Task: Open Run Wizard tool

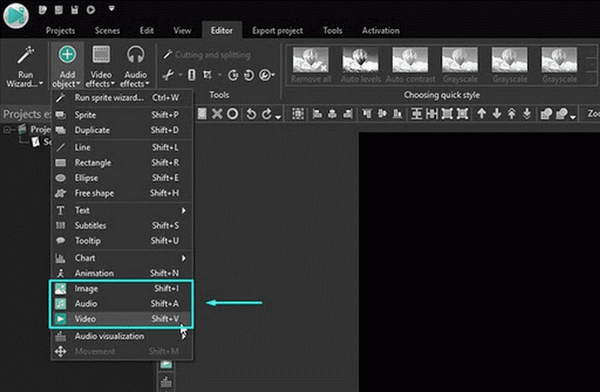Action: click(25, 66)
